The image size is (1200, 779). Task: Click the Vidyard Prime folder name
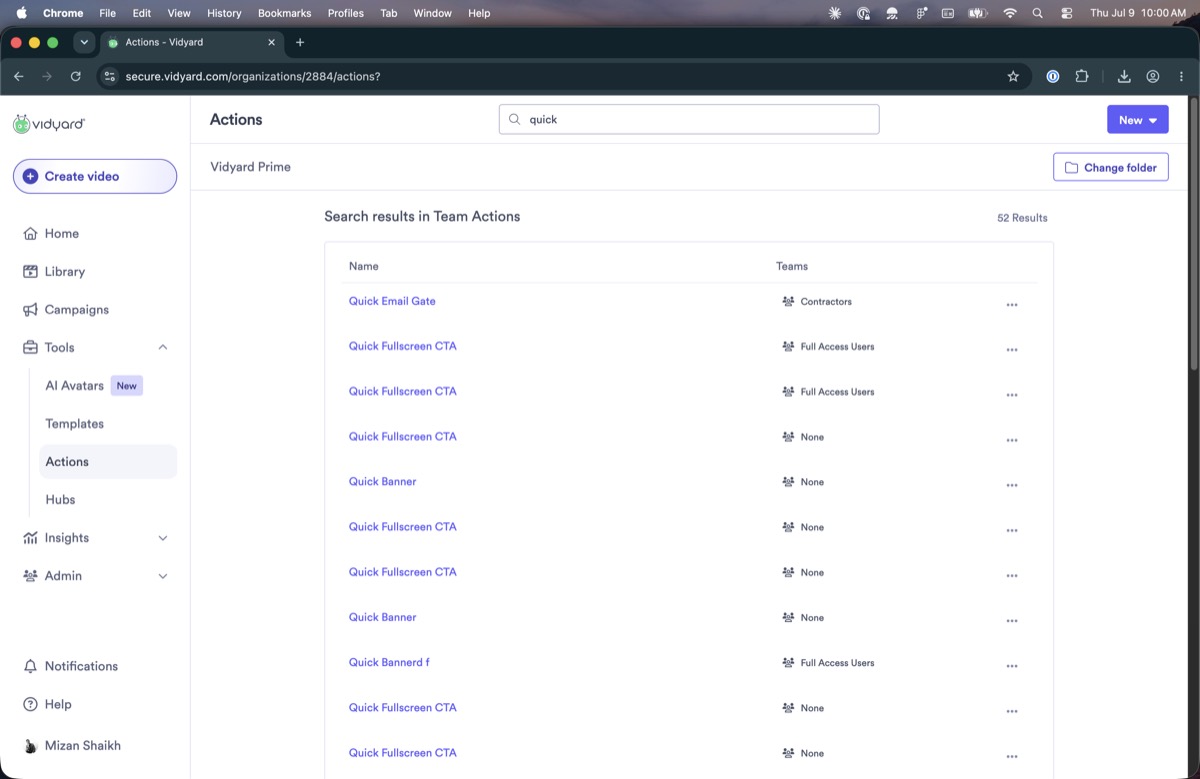coord(250,167)
